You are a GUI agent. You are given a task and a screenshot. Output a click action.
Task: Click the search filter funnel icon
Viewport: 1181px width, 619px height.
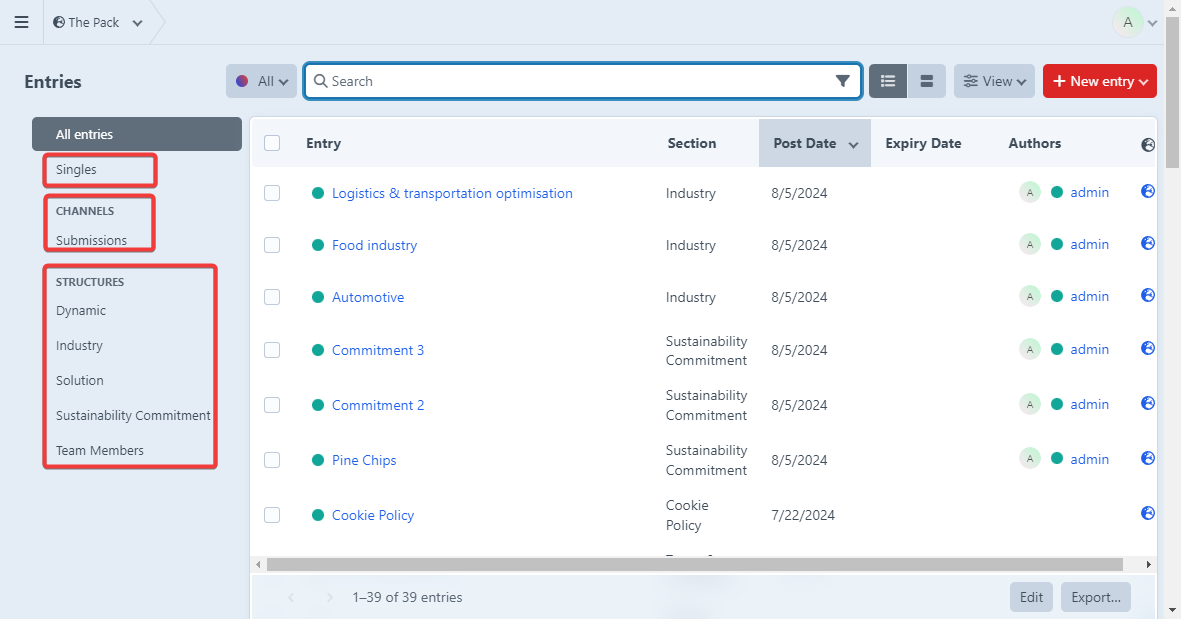842,81
